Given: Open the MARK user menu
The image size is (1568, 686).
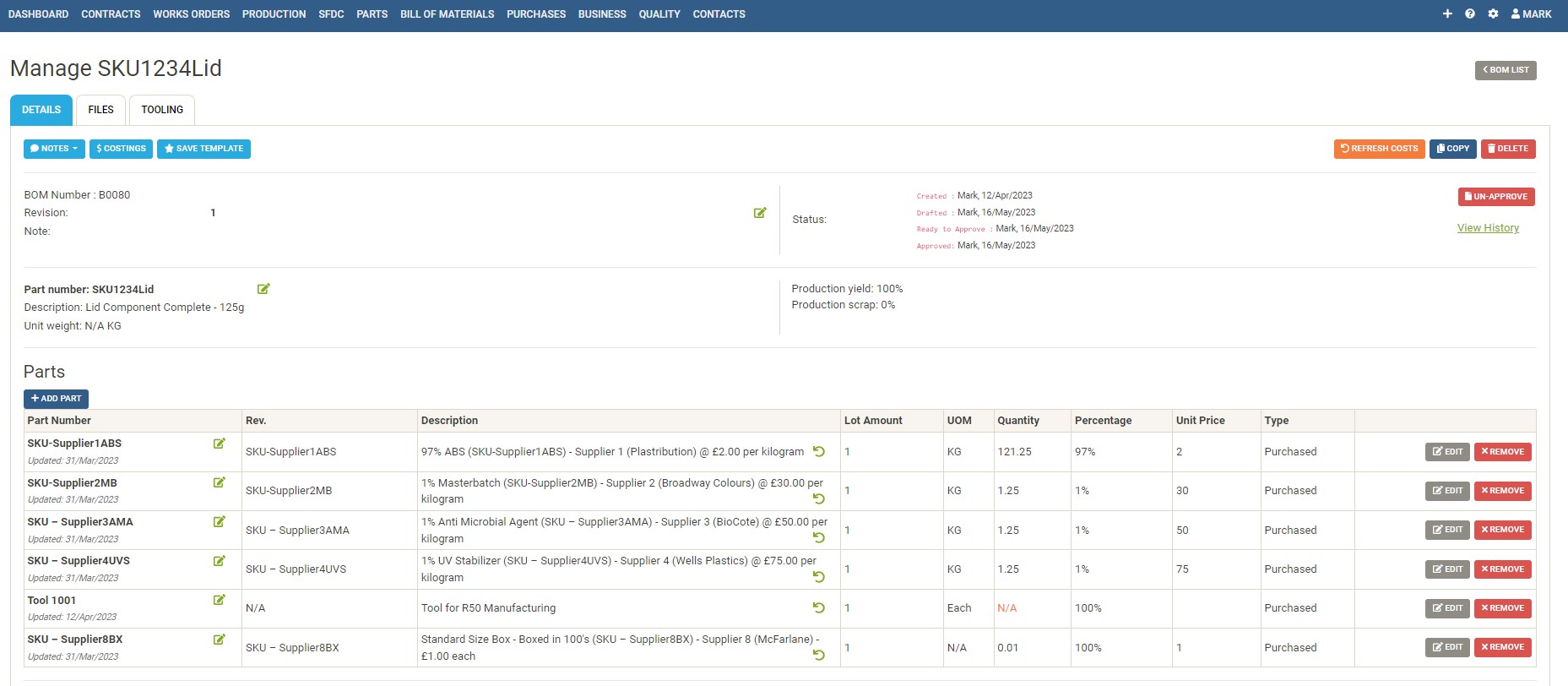Looking at the screenshot, I should pyautogui.click(x=1531, y=14).
